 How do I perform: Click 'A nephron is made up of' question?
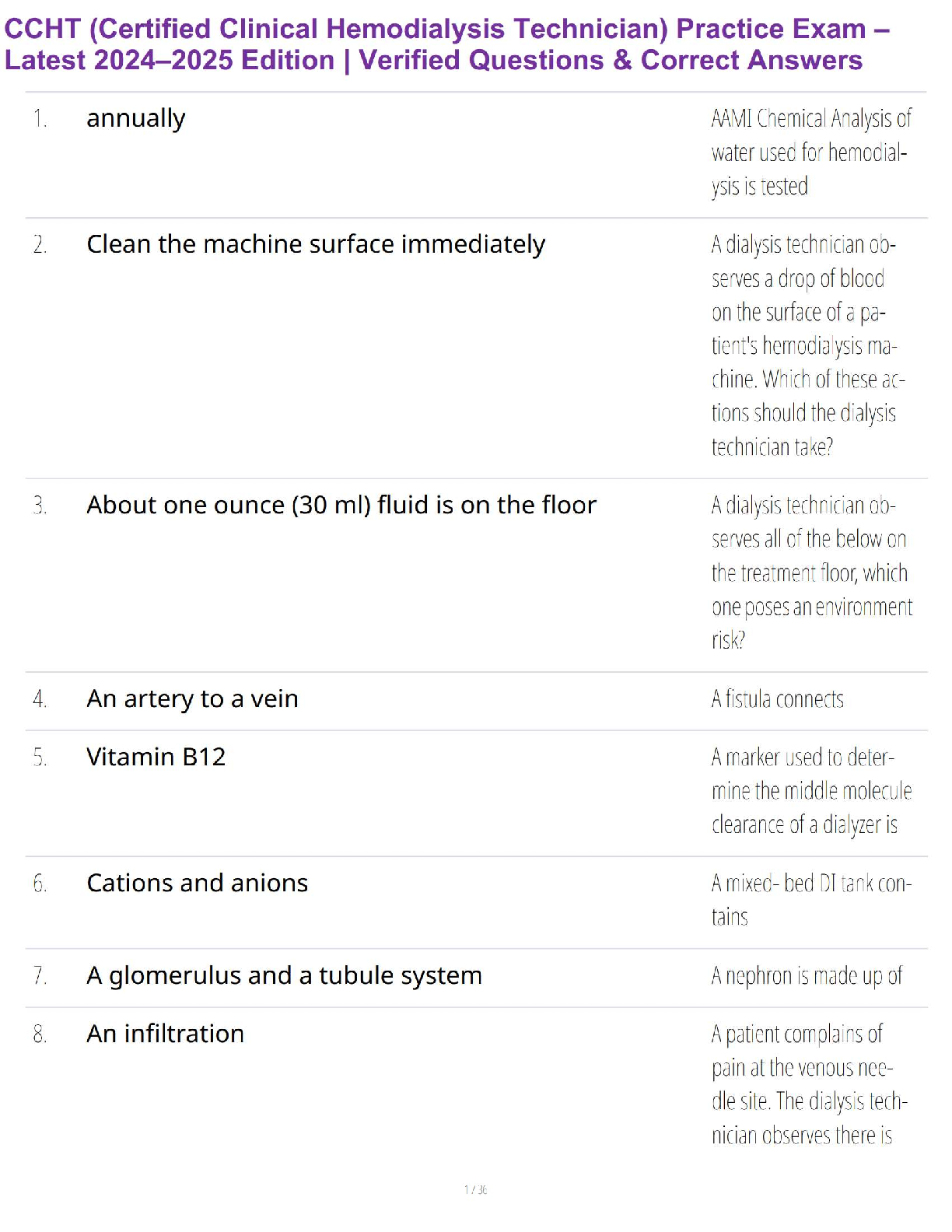[807, 975]
